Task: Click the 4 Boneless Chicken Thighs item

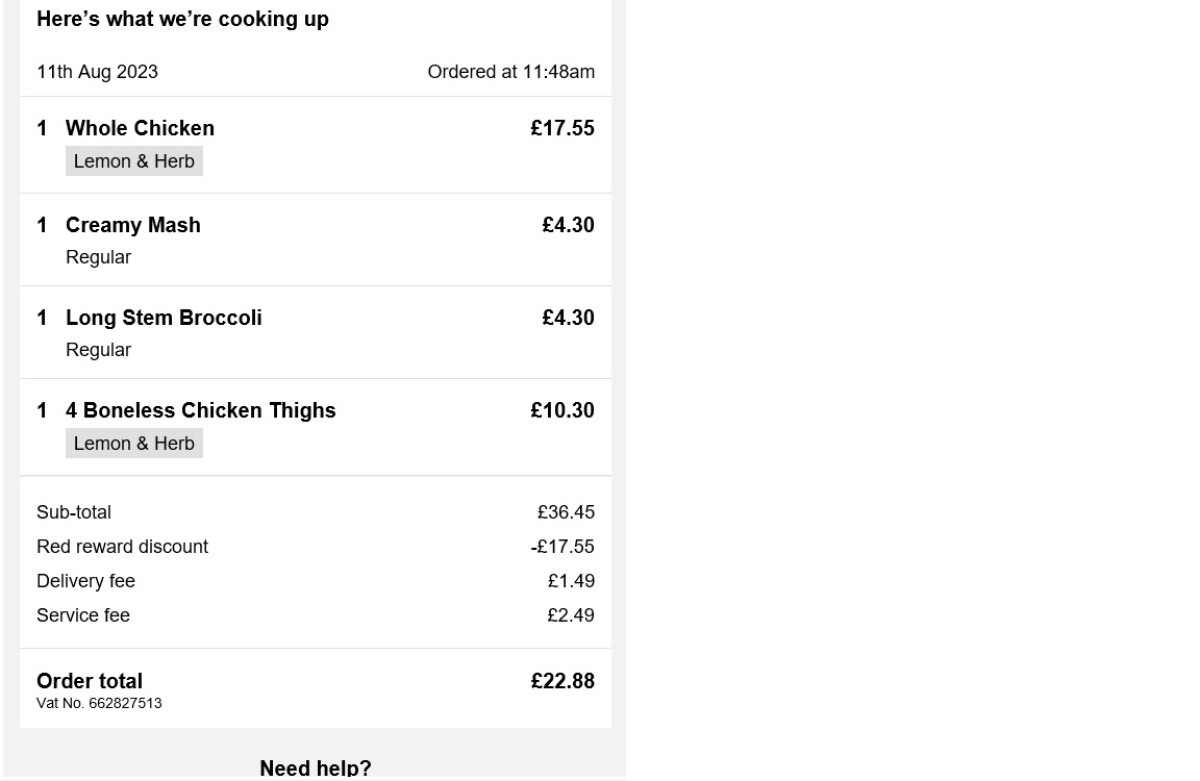Action: coord(200,410)
